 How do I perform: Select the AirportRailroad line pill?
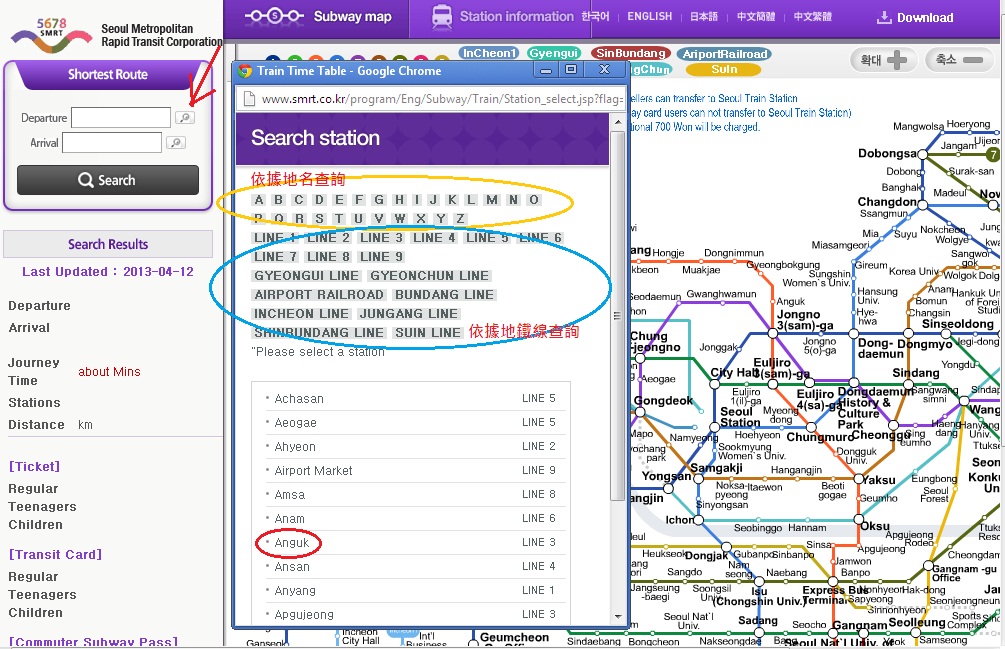(724, 54)
